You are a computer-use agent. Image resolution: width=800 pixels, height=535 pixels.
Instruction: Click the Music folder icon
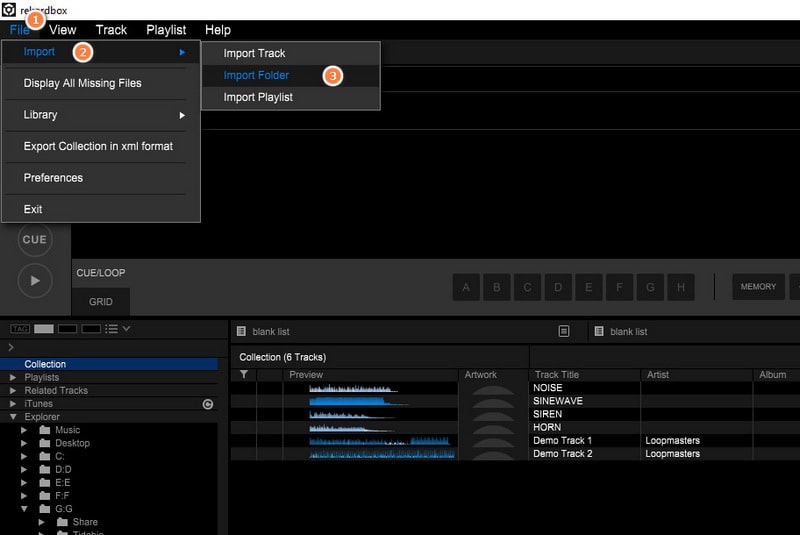tap(45, 430)
